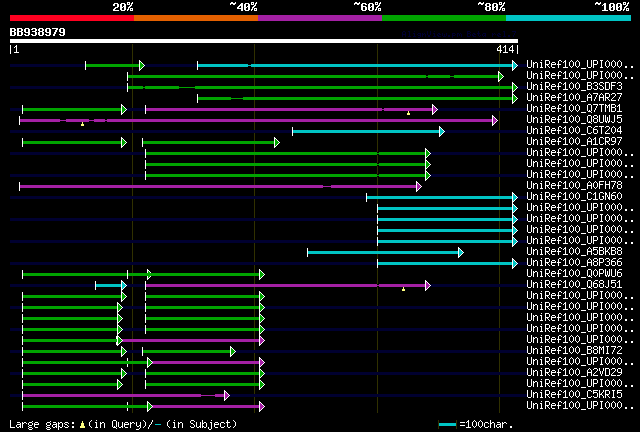Click the yellow in-Query gap symbol in the legend
Viewport: 640px width, 432px height.
pyautogui.click(x=82, y=425)
